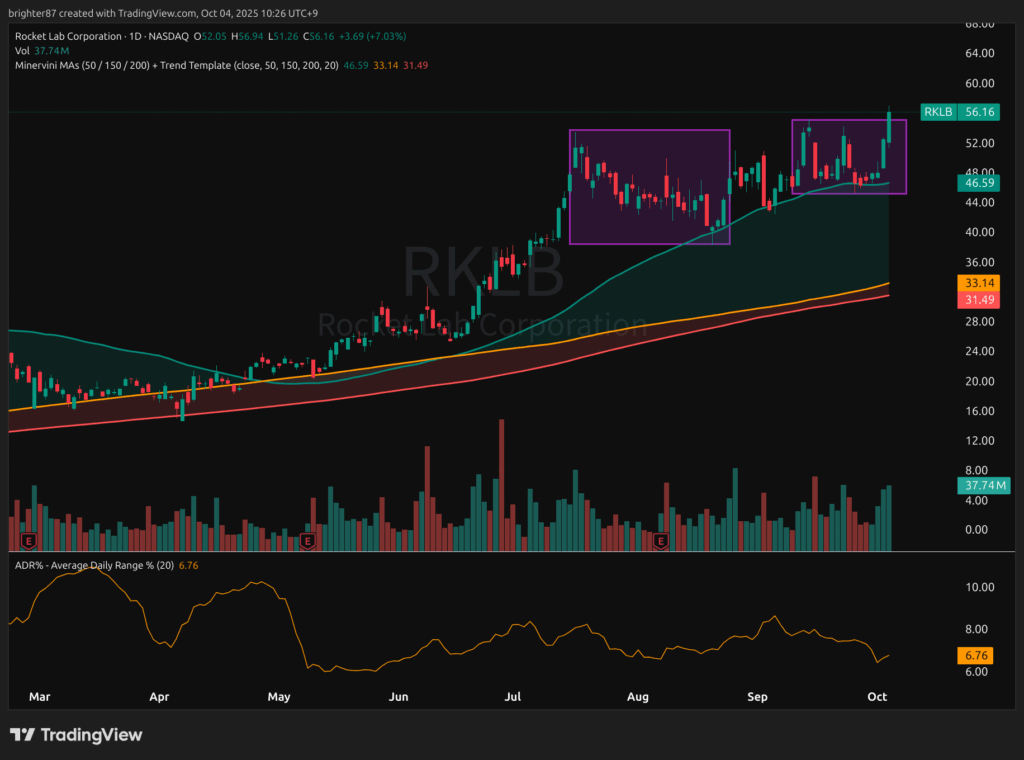Click the red 31.49 moving average price label
1024x760 pixels.
(x=975, y=300)
